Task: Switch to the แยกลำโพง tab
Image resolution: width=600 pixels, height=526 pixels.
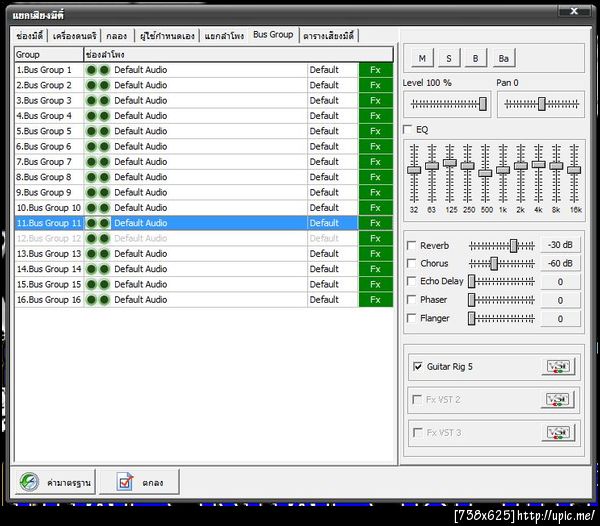Action: (224, 36)
